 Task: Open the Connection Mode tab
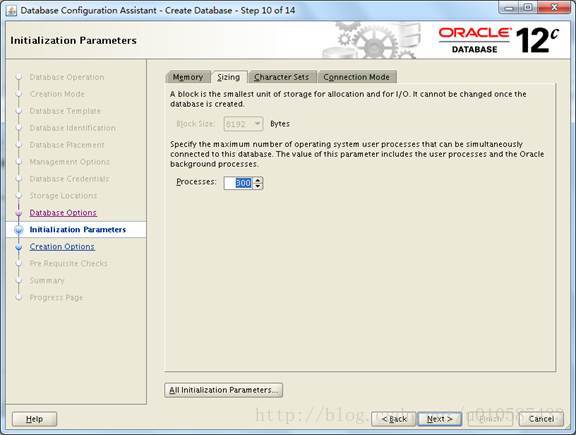(357, 77)
